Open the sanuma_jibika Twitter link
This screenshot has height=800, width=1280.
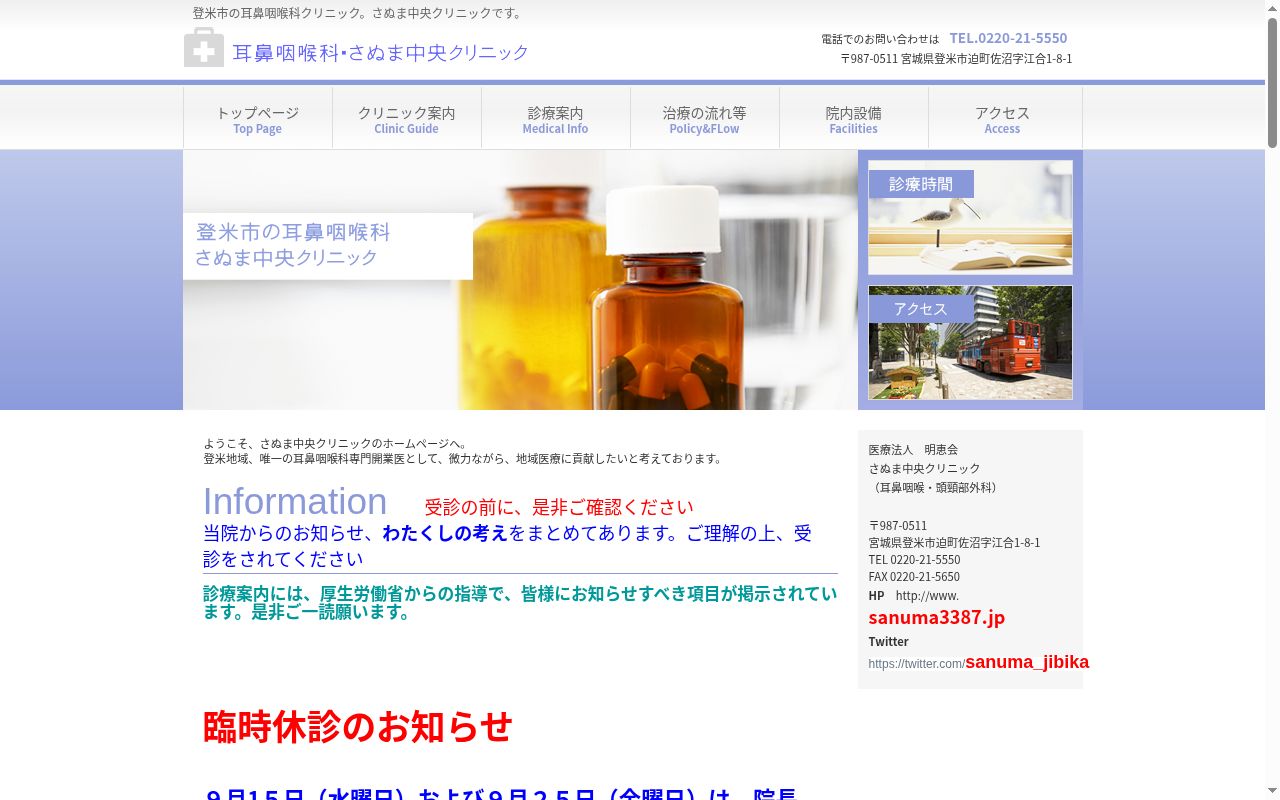click(1027, 662)
